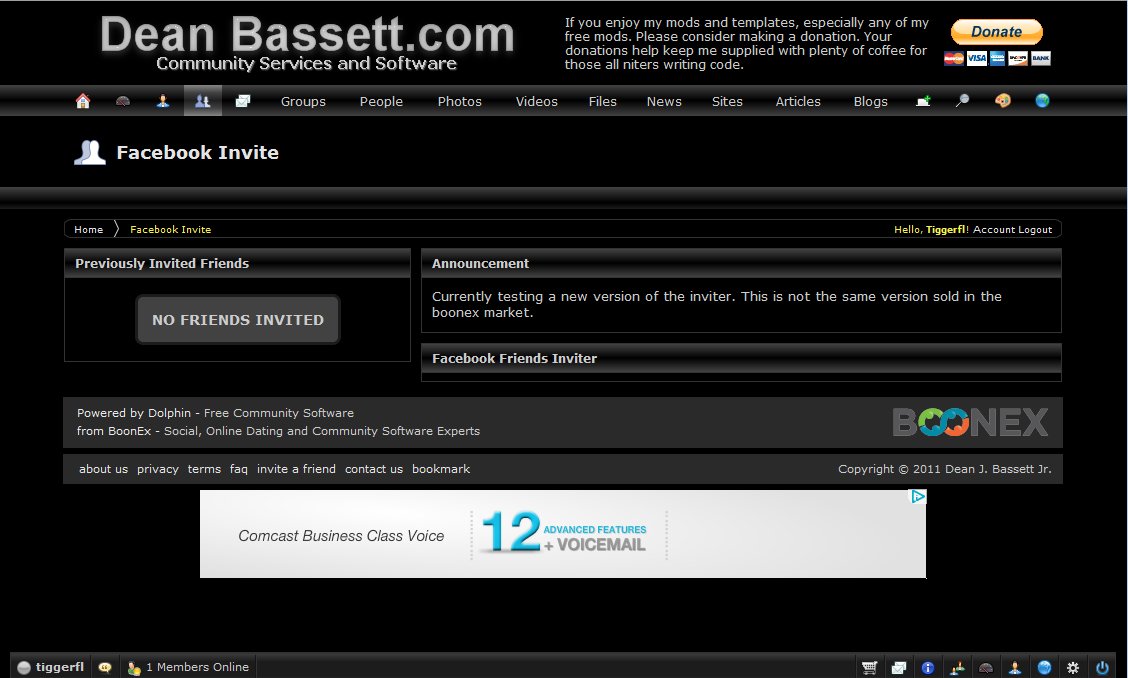Open the privacy footer link
Image resolution: width=1128 pixels, height=678 pixels.
pos(158,469)
